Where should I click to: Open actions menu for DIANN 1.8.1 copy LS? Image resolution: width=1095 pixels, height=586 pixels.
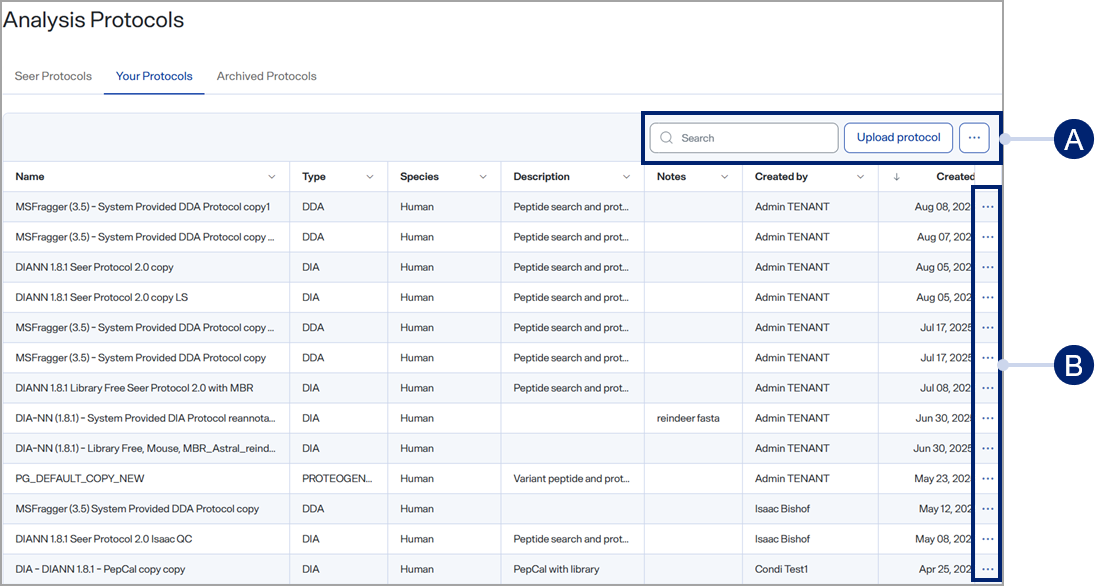pos(987,298)
